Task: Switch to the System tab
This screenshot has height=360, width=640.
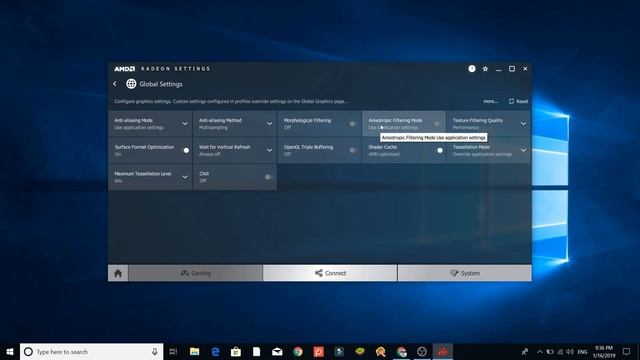Action: pyautogui.click(x=465, y=273)
